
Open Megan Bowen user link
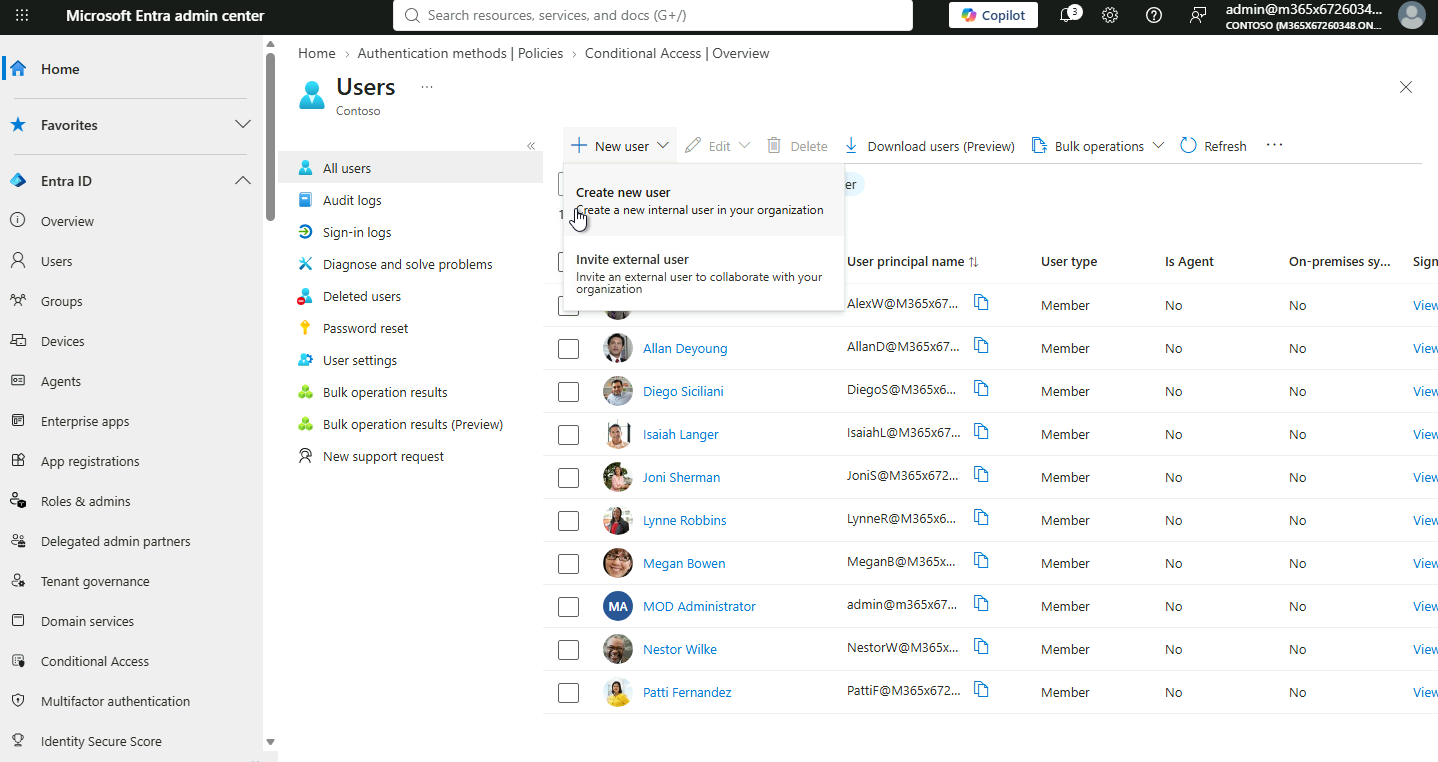[x=684, y=564]
